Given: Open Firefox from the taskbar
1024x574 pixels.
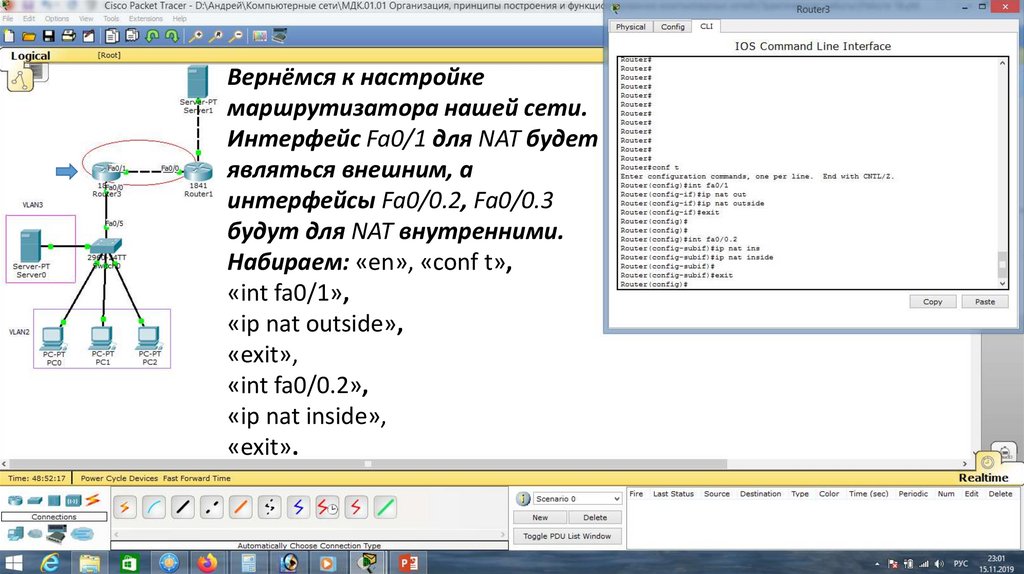Looking at the screenshot, I should pyautogui.click(x=208, y=562).
